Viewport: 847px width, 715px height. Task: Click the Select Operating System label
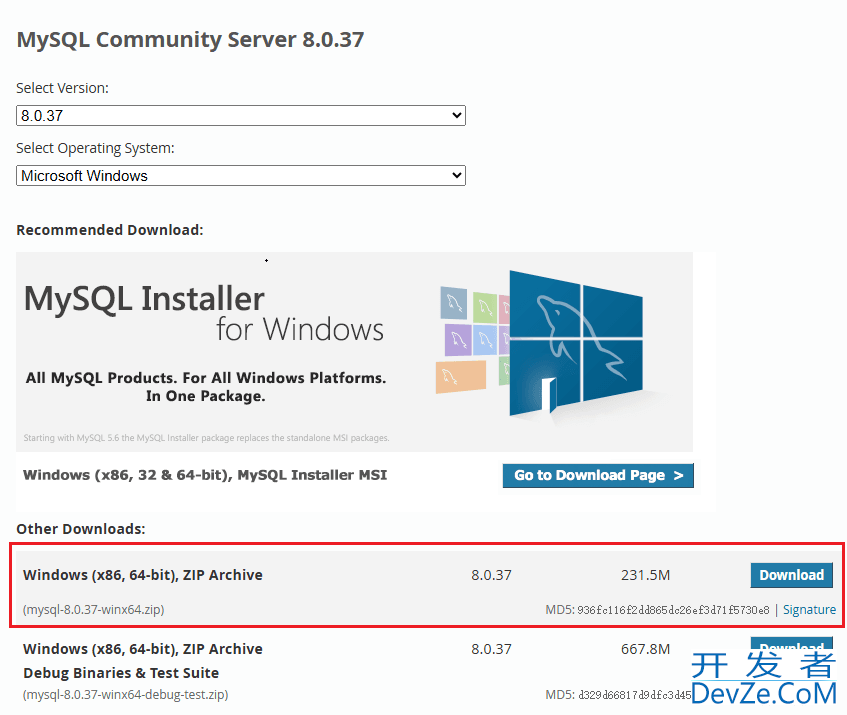[x=95, y=148]
